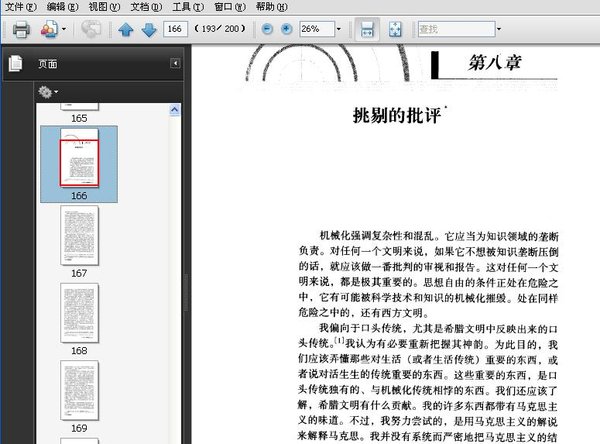Open the 窗口(W) menu

230,7
